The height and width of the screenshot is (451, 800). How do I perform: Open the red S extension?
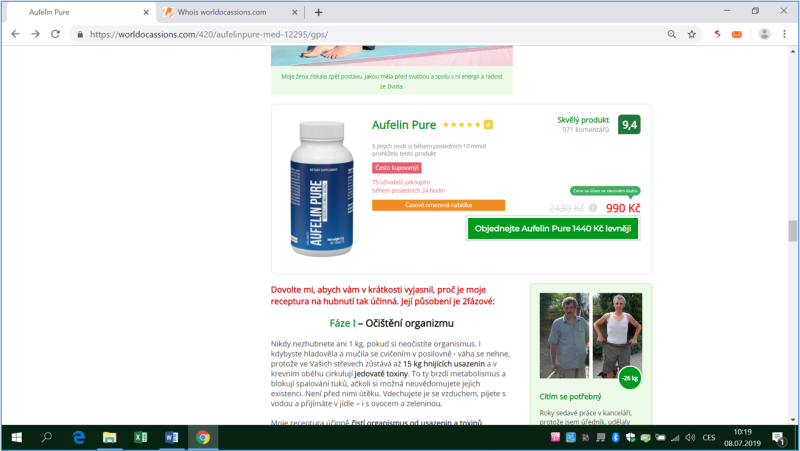tap(717, 34)
